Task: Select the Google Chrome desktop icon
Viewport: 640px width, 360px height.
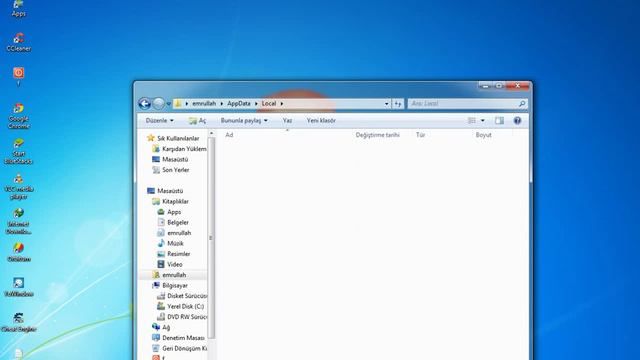Action: 18,116
